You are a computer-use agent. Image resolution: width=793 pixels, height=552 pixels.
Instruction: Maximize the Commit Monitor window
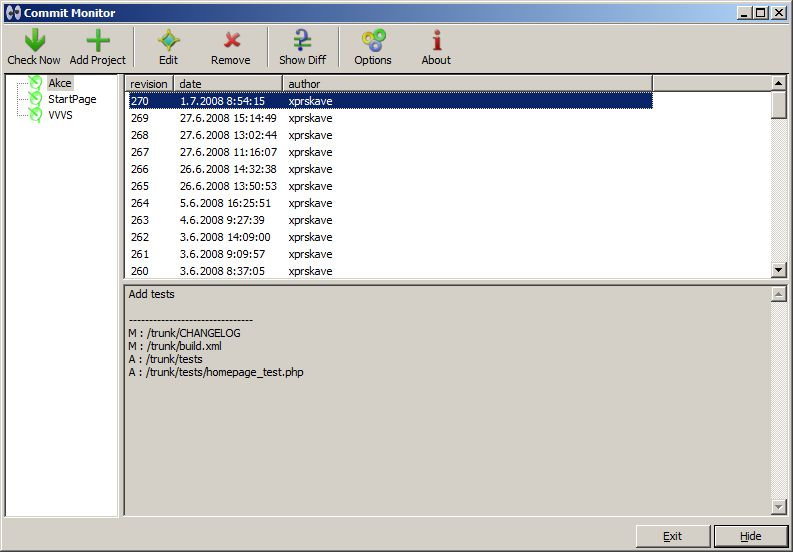coord(760,13)
